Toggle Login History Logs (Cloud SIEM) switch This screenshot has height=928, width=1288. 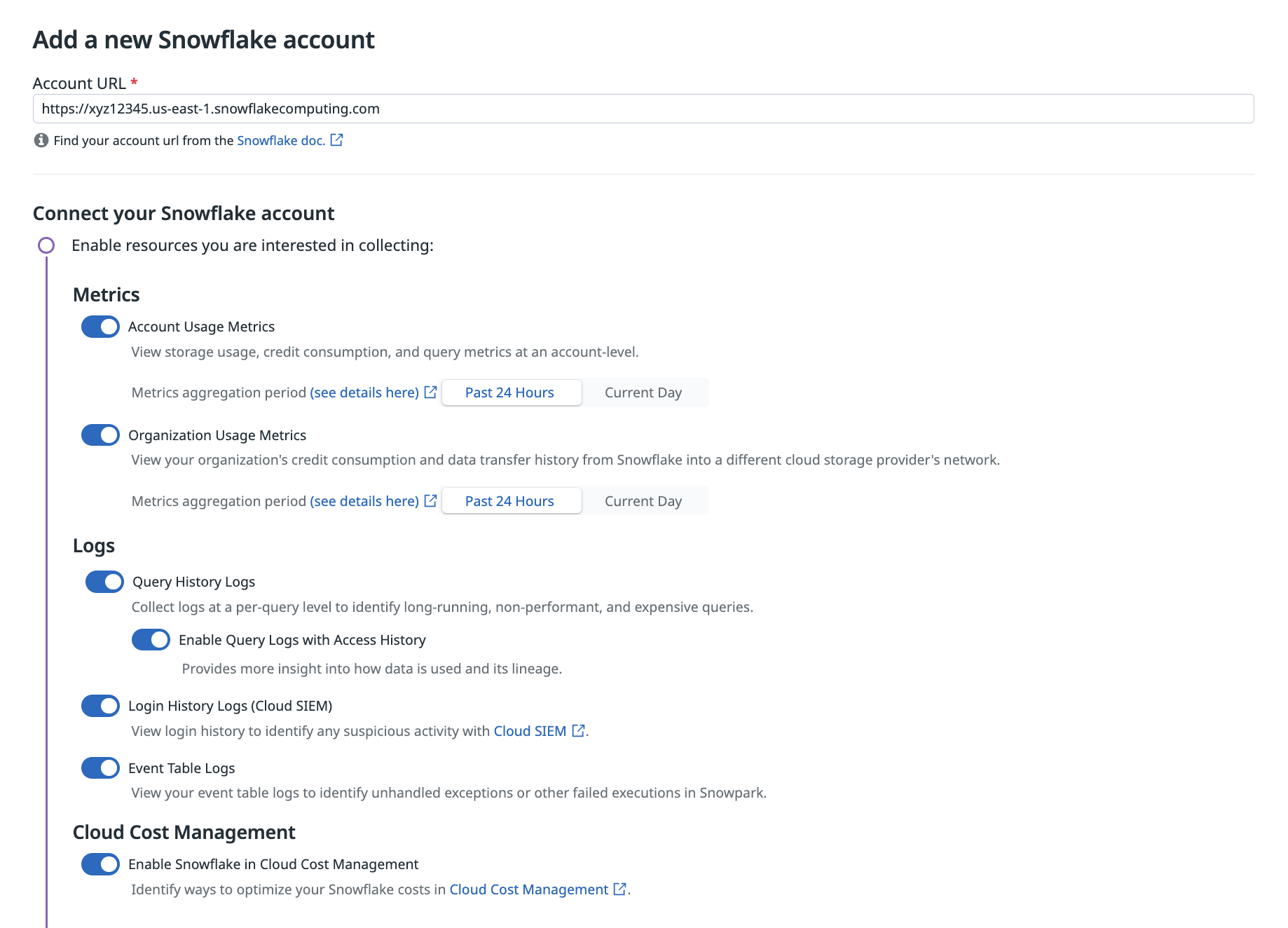(100, 706)
